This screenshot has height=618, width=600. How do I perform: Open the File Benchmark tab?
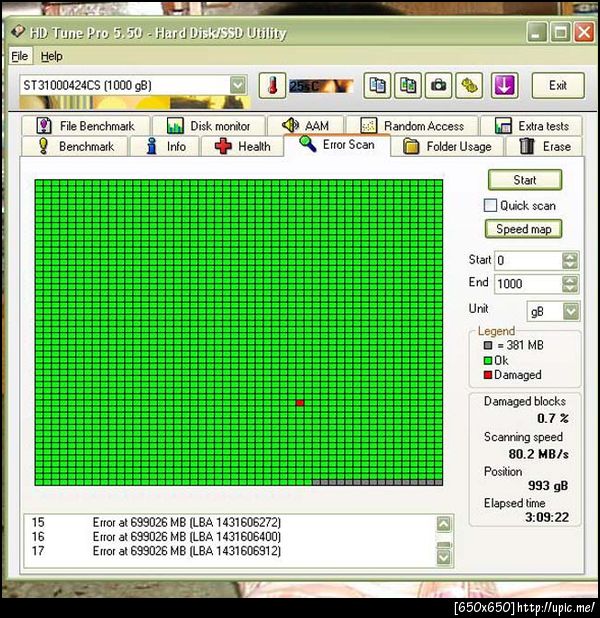(86, 126)
